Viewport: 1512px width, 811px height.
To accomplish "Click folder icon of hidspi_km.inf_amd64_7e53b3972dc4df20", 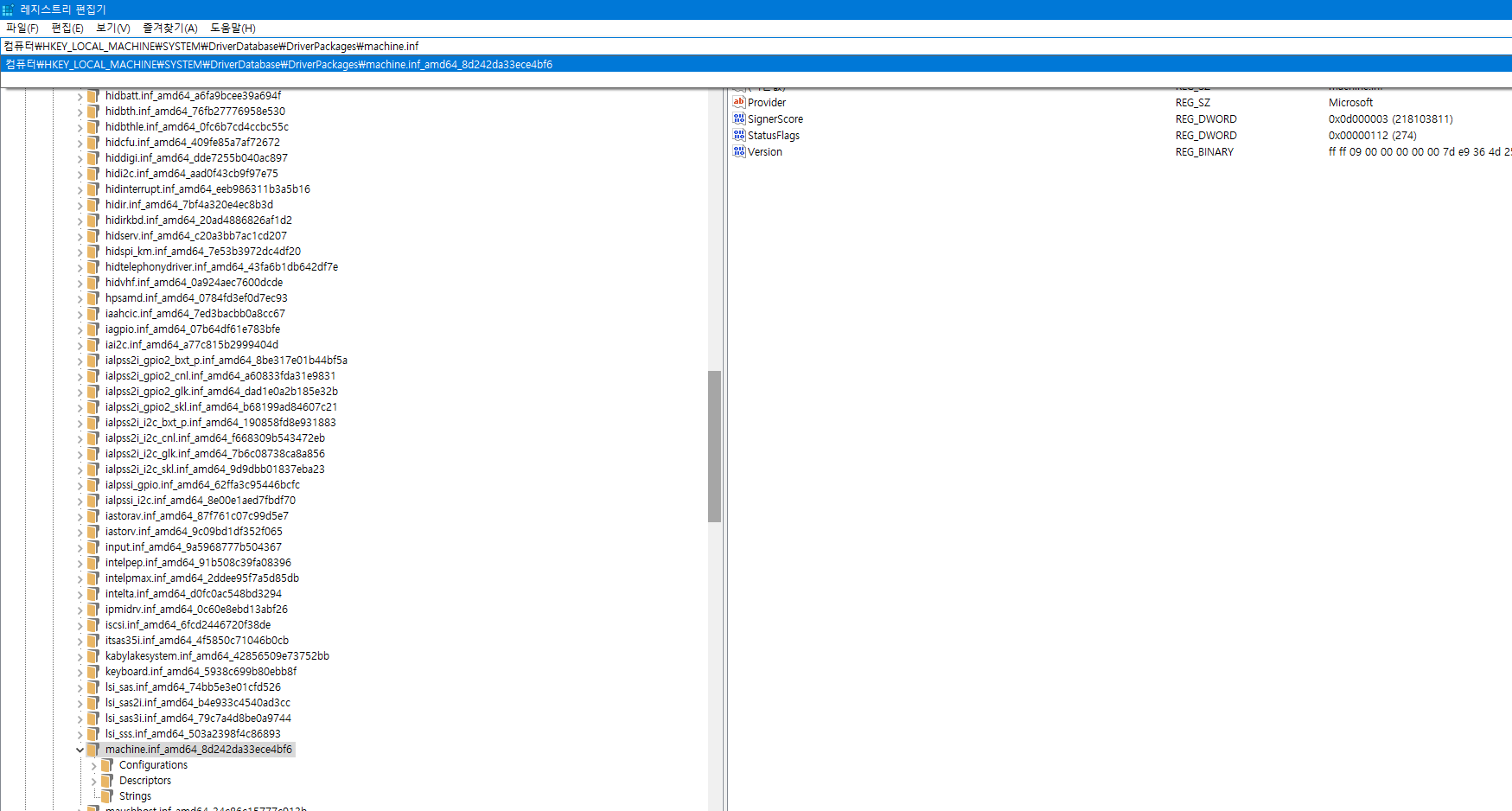I will (93, 252).
